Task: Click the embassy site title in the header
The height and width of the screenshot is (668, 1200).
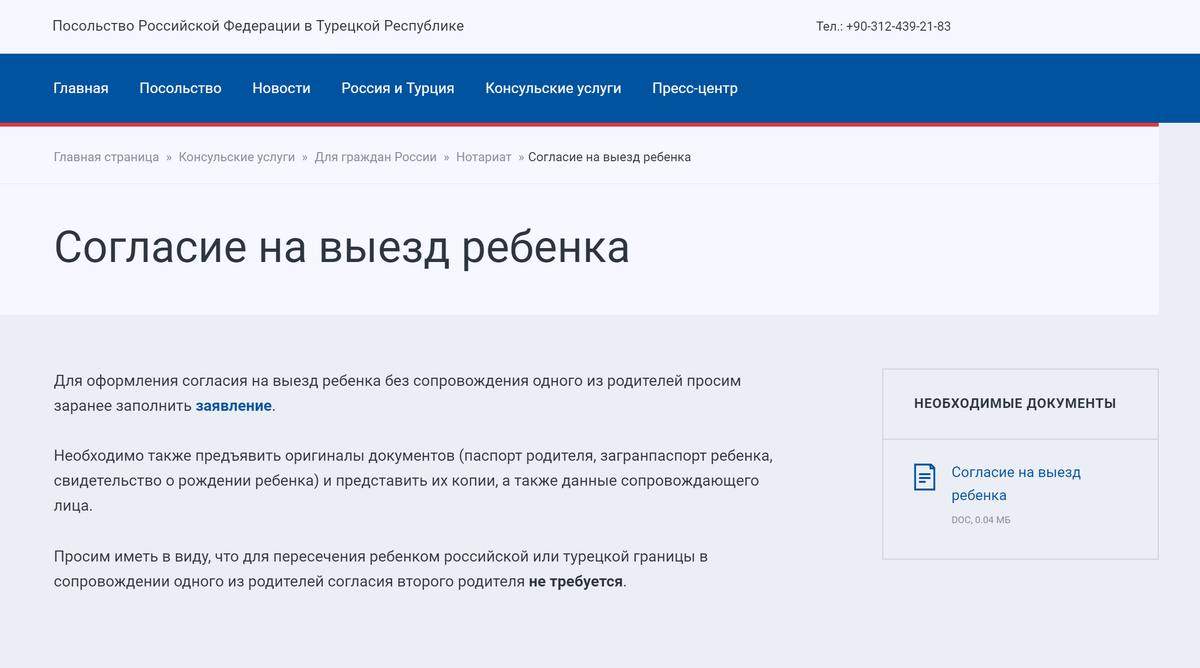Action: [x=258, y=26]
